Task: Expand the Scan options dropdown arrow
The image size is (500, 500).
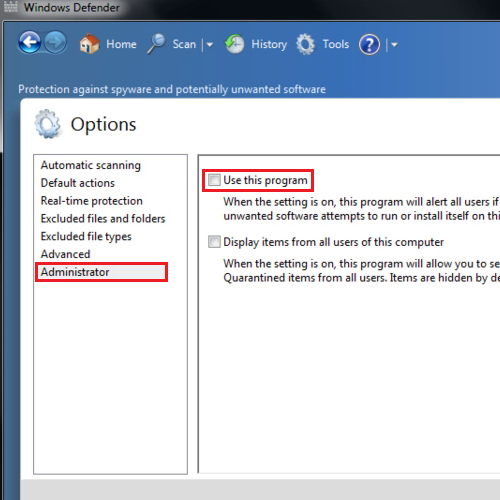Action: 210,44
